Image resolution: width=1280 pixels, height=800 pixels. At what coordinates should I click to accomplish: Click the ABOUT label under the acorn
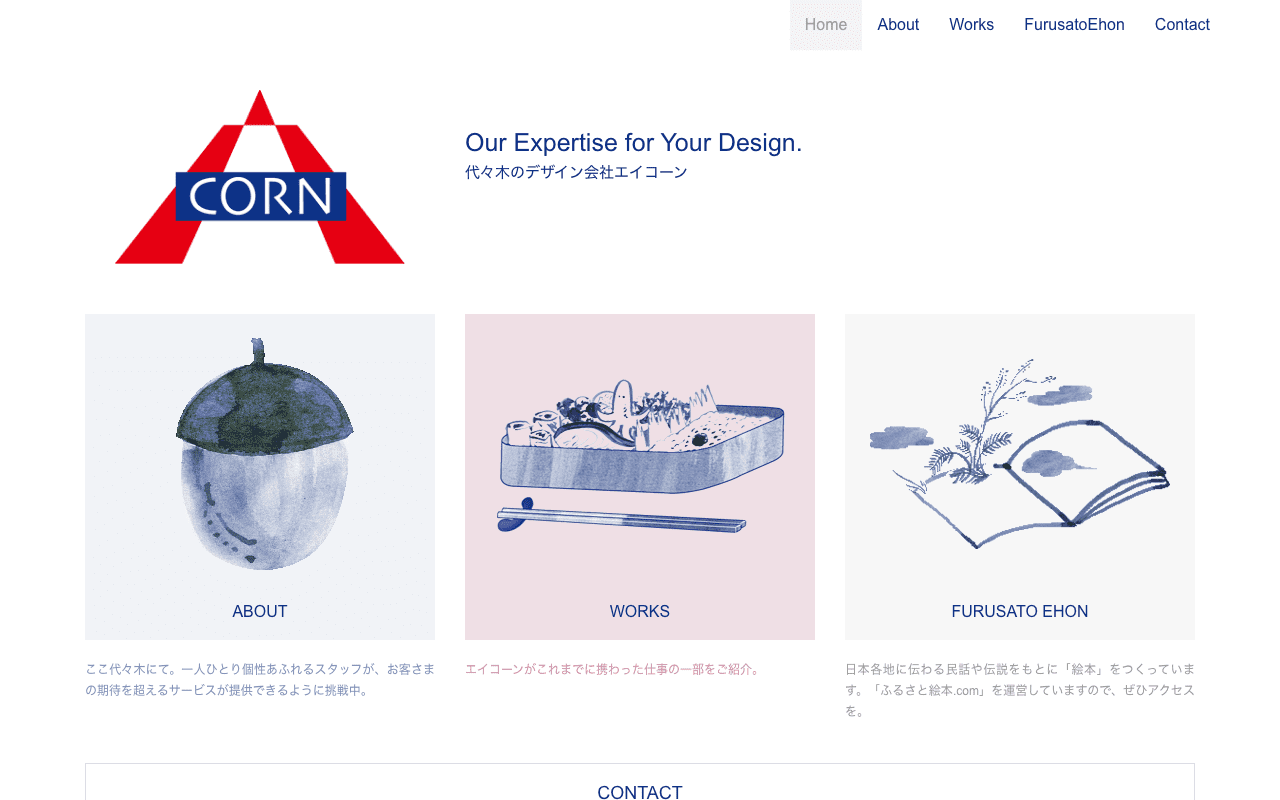(260, 611)
